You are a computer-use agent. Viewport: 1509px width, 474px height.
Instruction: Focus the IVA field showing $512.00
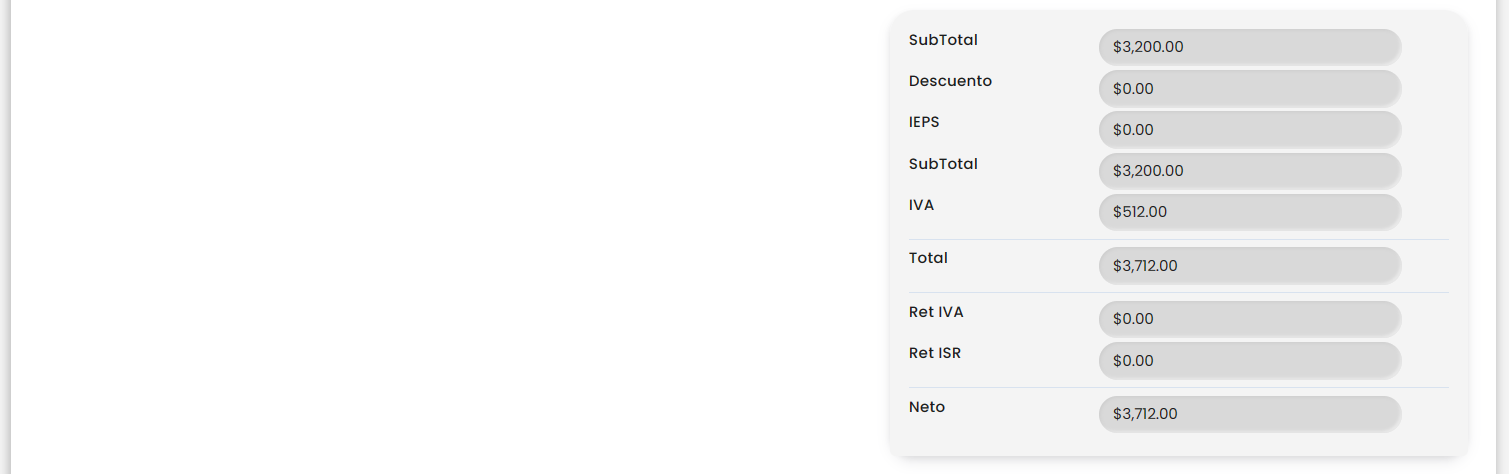pos(1249,212)
